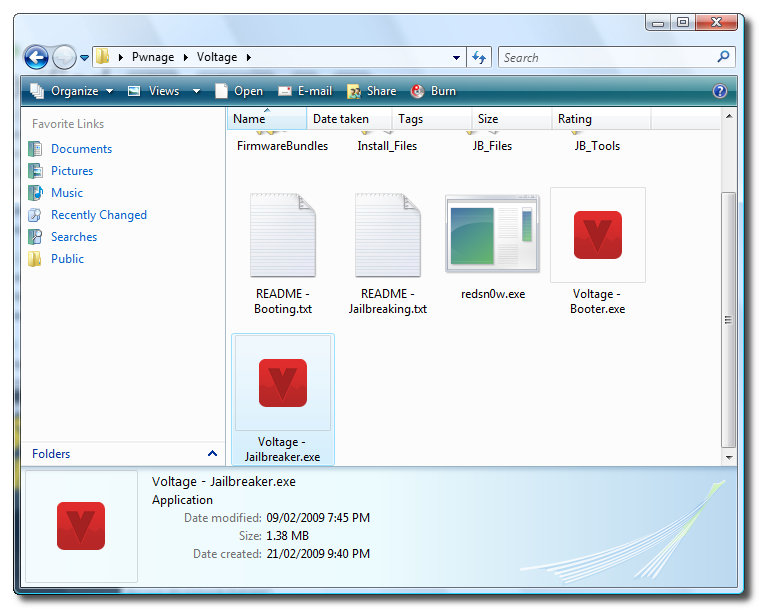759x609 pixels.
Task: Expand the Folders pane
Action: 211,454
